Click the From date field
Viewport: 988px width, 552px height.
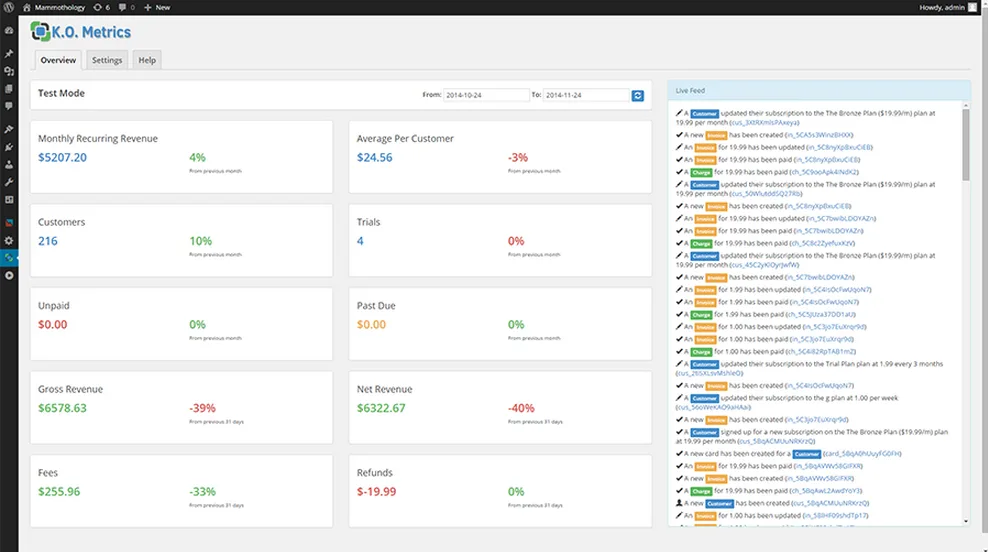tap(486, 95)
